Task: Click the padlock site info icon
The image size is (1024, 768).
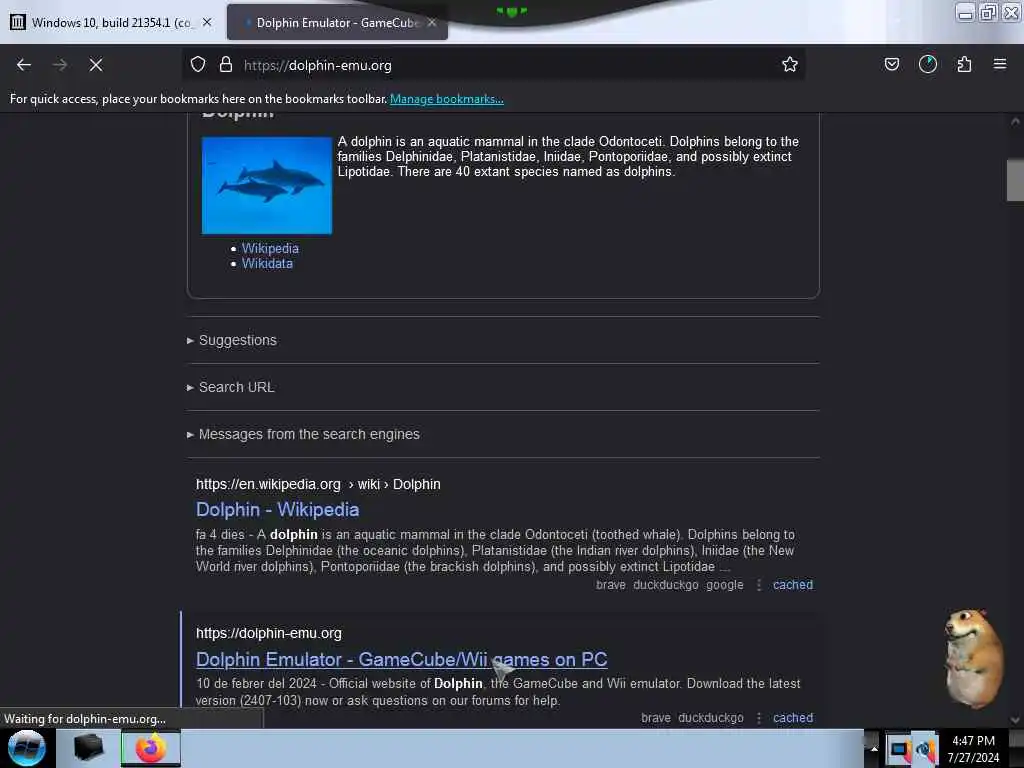Action: tap(226, 65)
